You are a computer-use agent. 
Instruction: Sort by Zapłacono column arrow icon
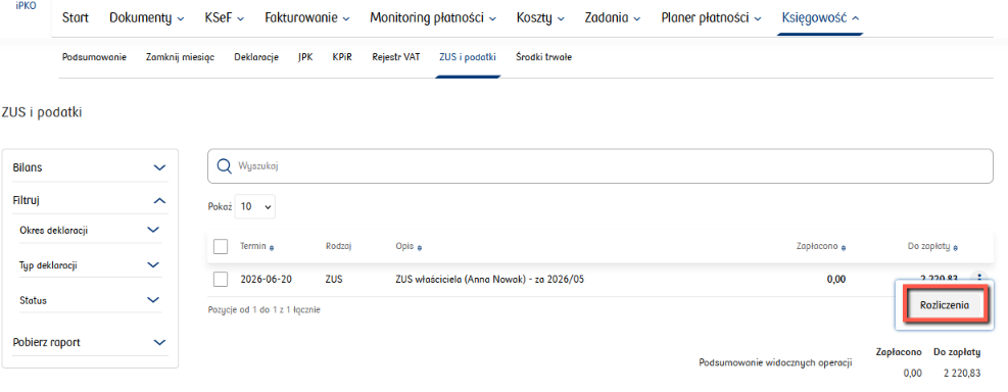coord(843,247)
